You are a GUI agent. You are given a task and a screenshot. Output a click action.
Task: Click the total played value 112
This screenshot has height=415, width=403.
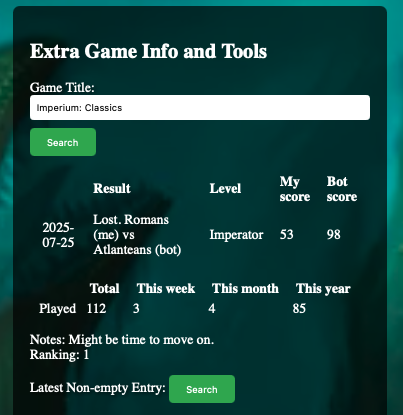tap(96, 308)
